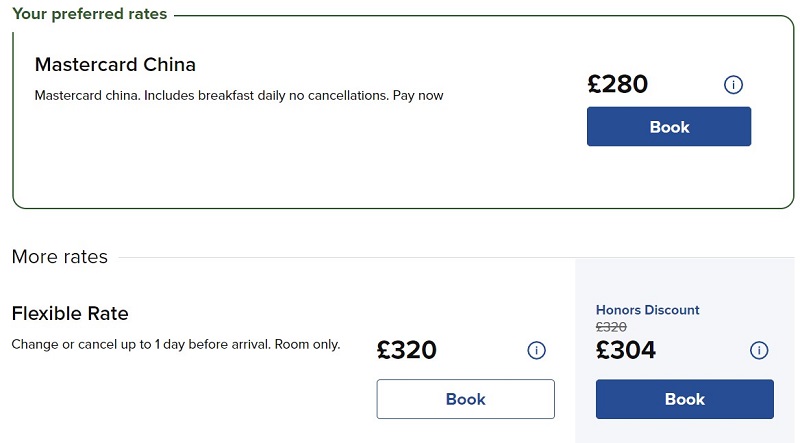Screen dimensions: 800x443
Task: Click the struck-through £320 original price
Action: [611, 327]
